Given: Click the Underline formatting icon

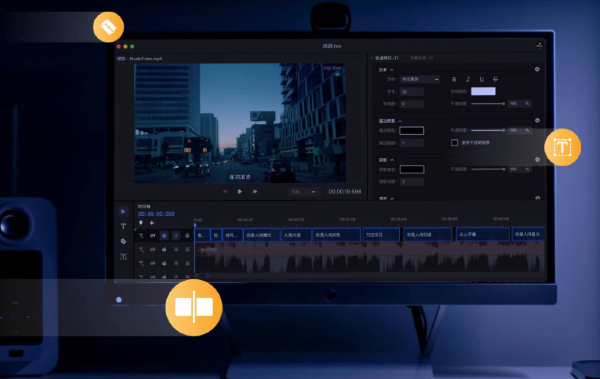Looking at the screenshot, I should pos(481,79).
